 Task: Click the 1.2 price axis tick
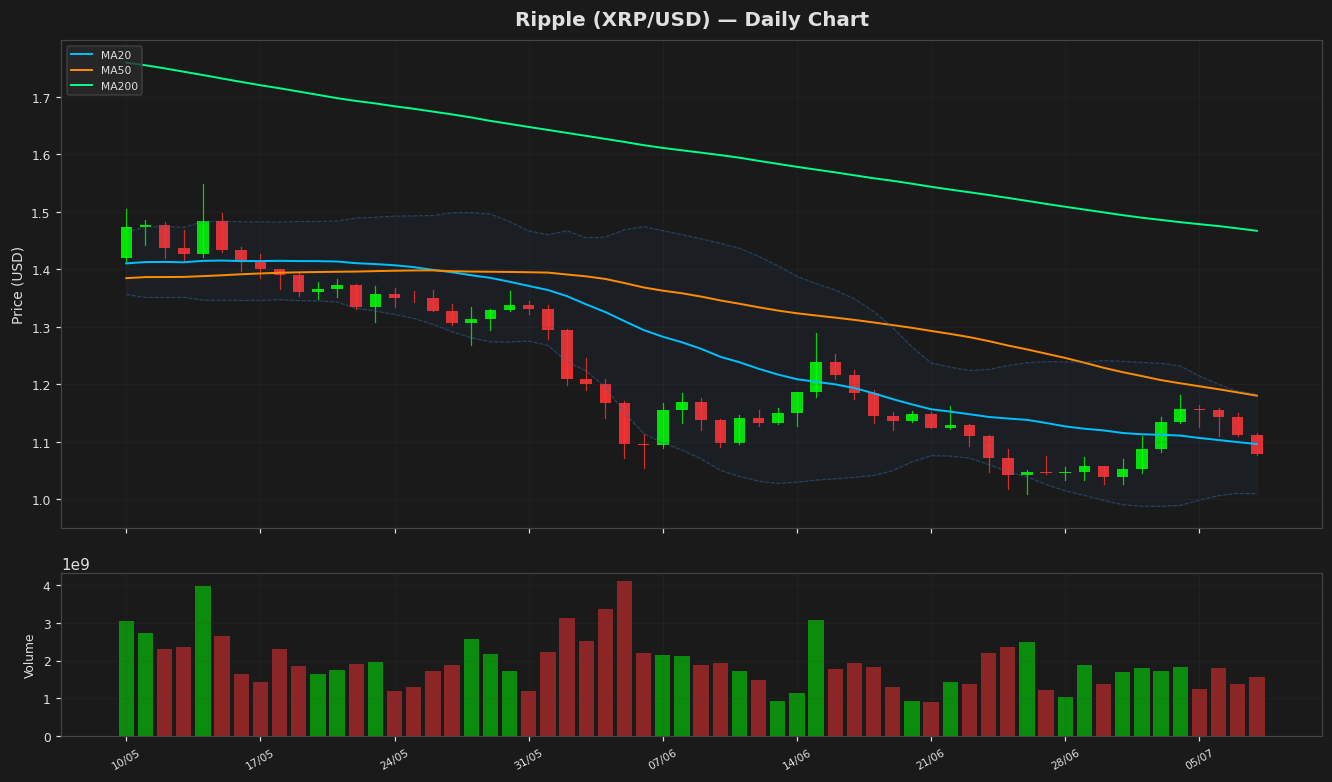41,385
